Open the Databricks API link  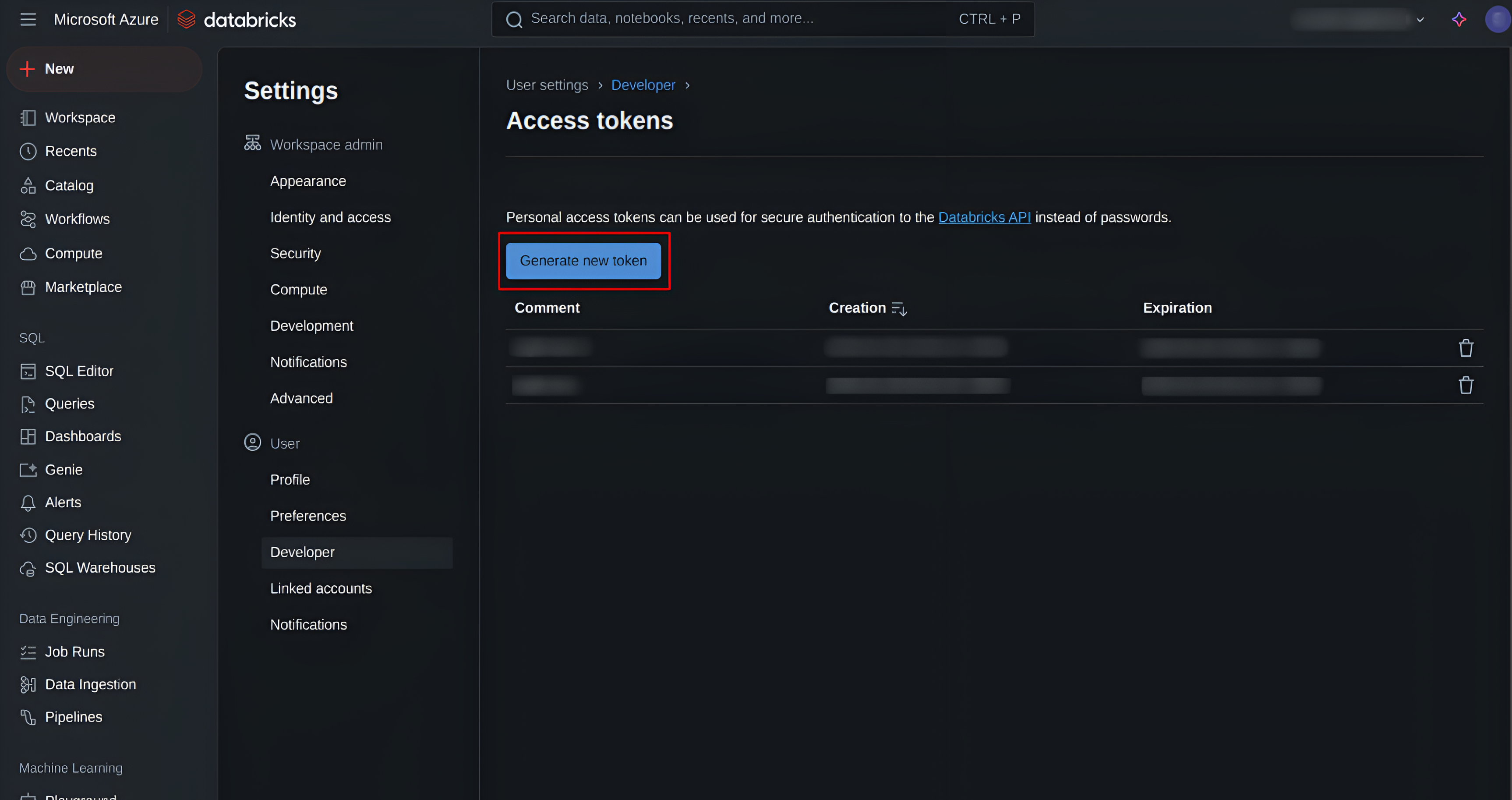tap(984, 217)
